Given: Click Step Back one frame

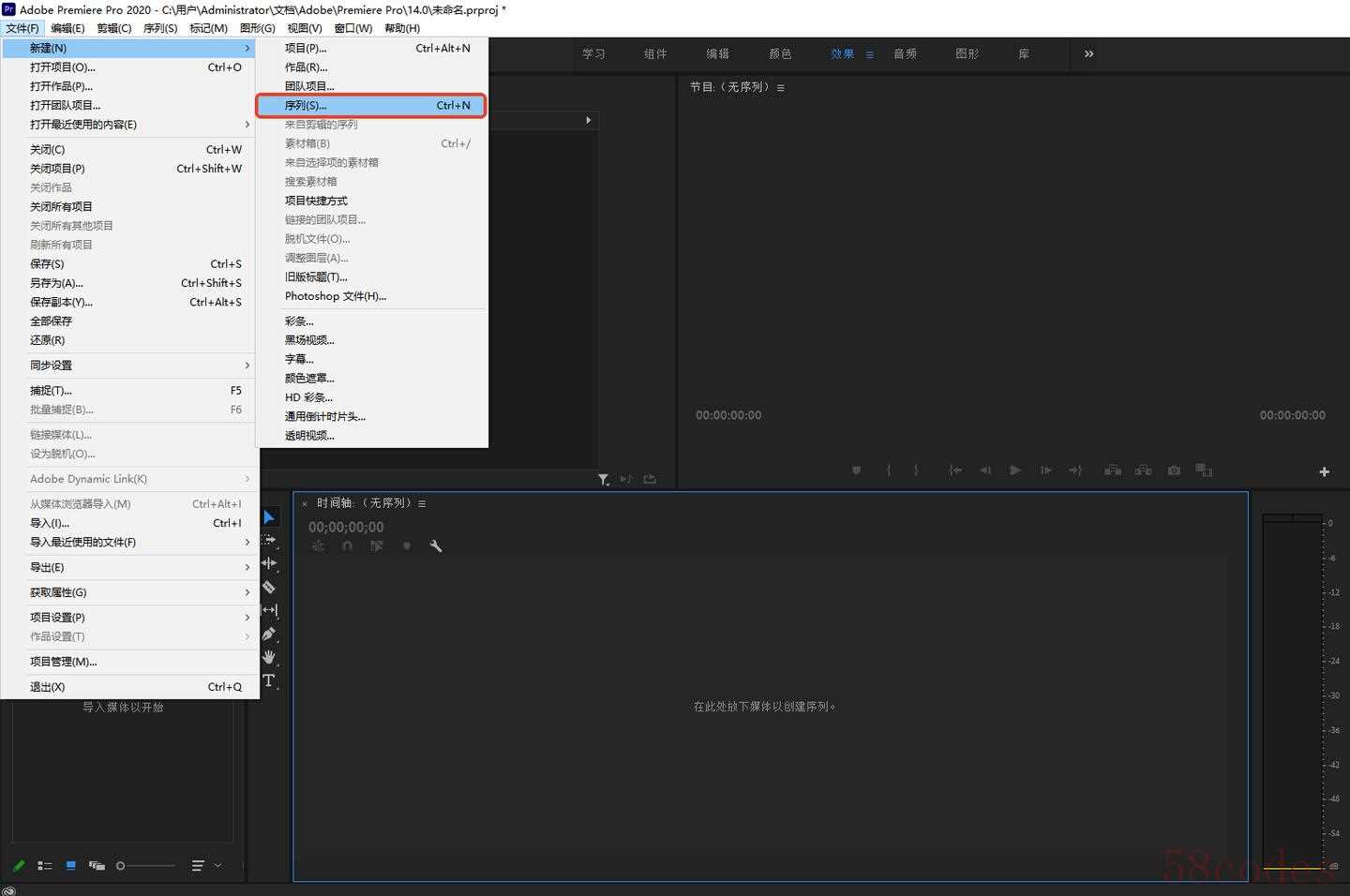Looking at the screenshot, I should [x=985, y=470].
